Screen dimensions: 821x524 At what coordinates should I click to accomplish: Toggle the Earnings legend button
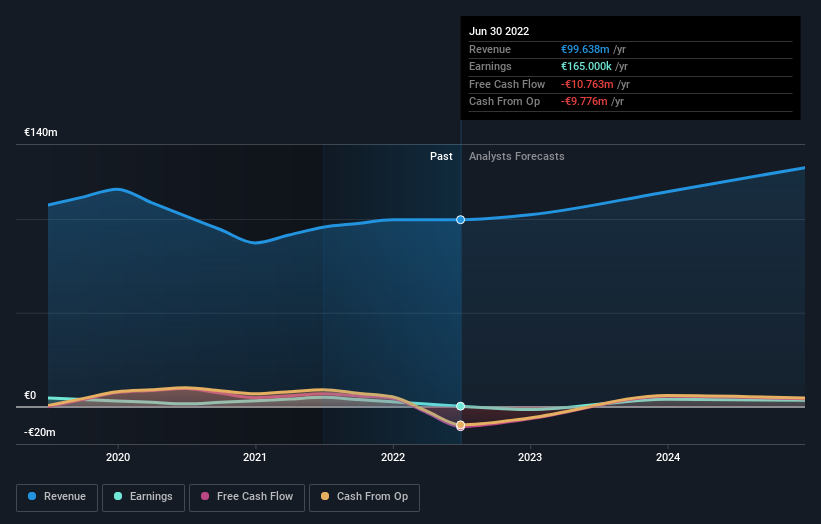pyautogui.click(x=143, y=497)
